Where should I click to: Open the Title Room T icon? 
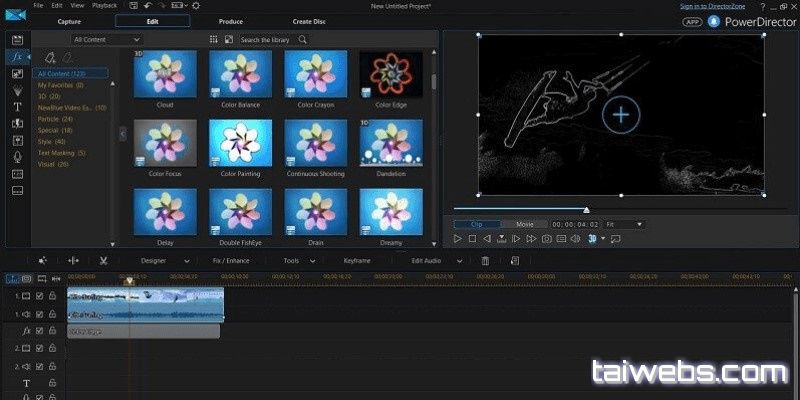click(17, 106)
